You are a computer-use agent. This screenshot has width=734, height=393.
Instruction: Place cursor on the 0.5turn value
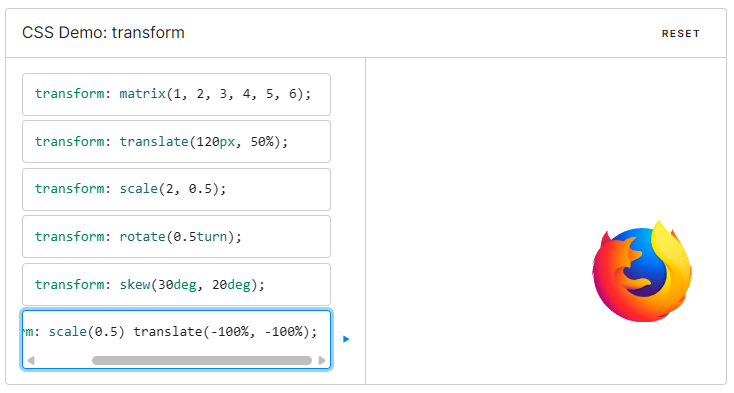click(200, 237)
